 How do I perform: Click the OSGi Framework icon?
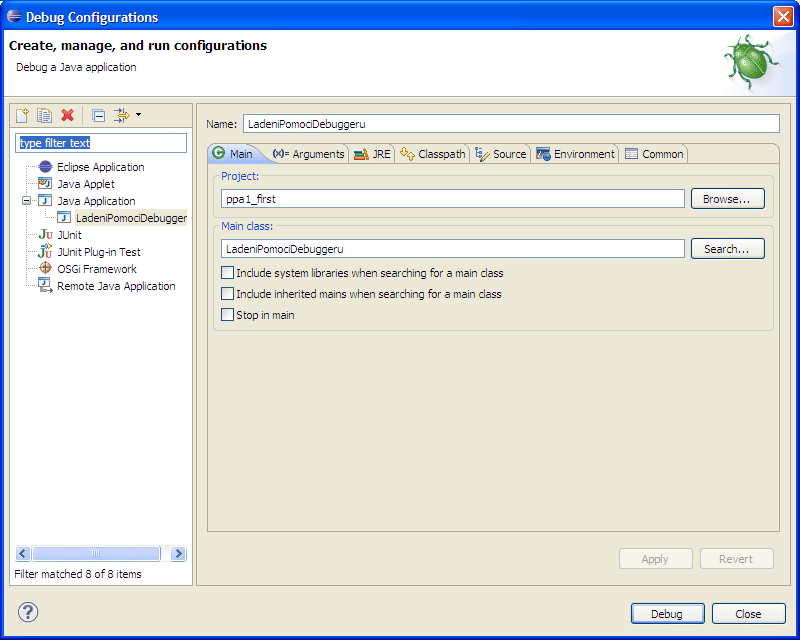point(45,268)
